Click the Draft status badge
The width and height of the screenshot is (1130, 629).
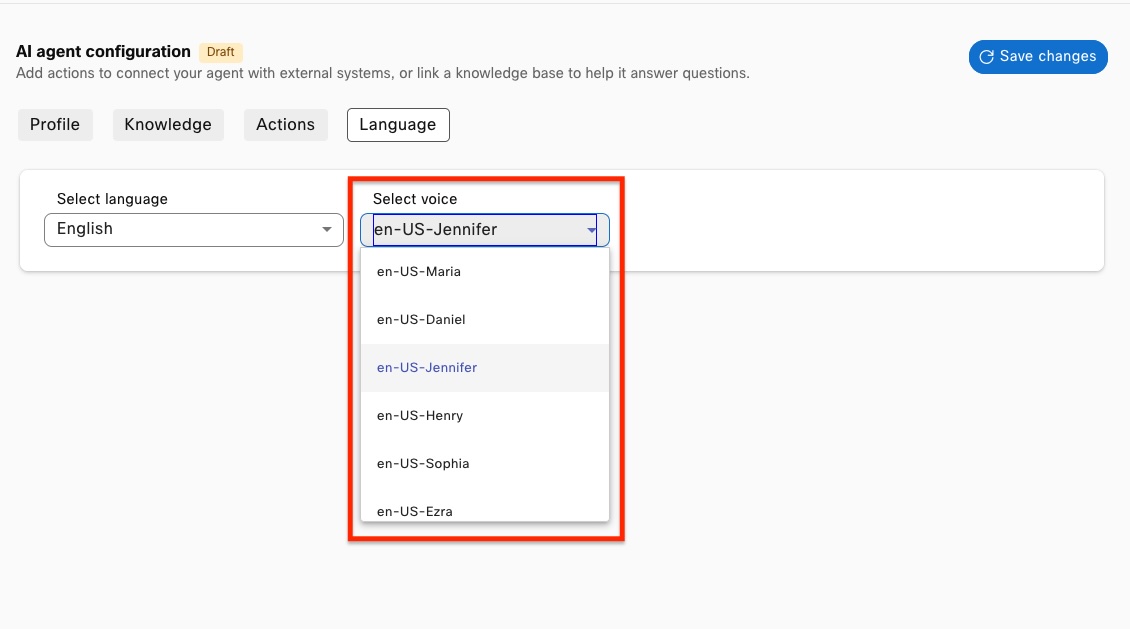tap(220, 52)
